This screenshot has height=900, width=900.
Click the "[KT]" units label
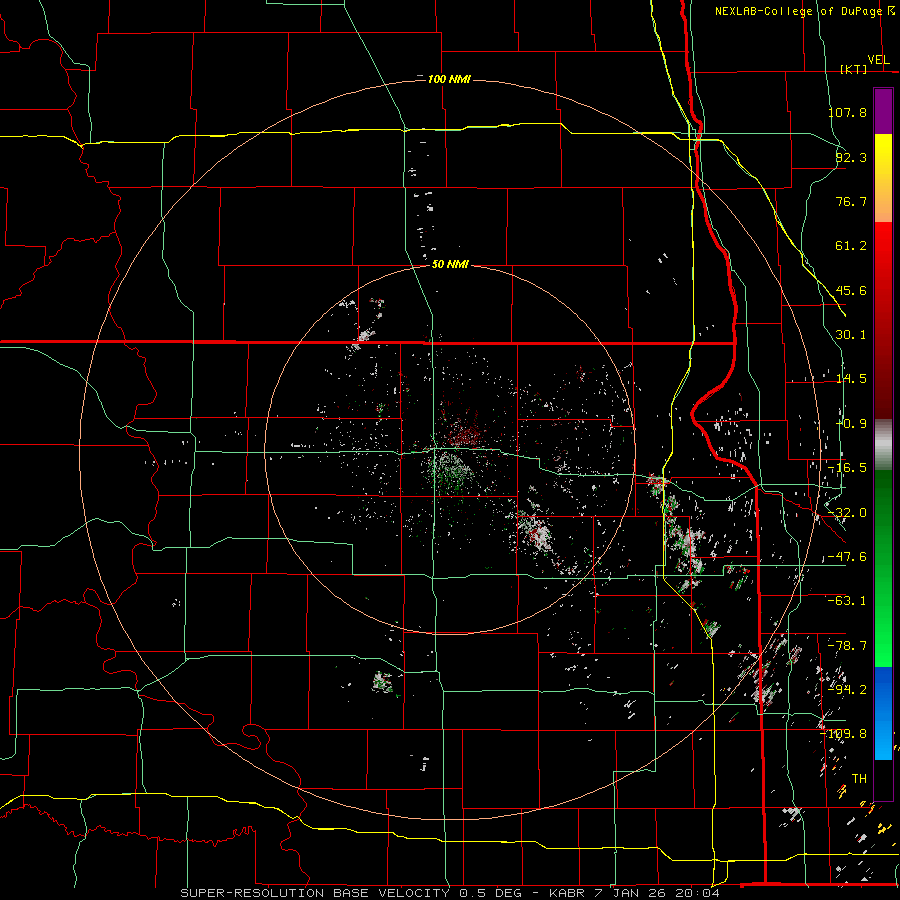pyautogui.click(x=854, y=69)
